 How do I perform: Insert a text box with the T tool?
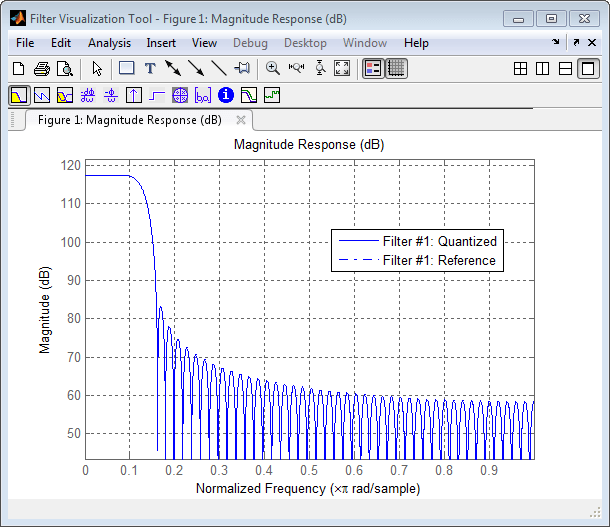[150, 69]
